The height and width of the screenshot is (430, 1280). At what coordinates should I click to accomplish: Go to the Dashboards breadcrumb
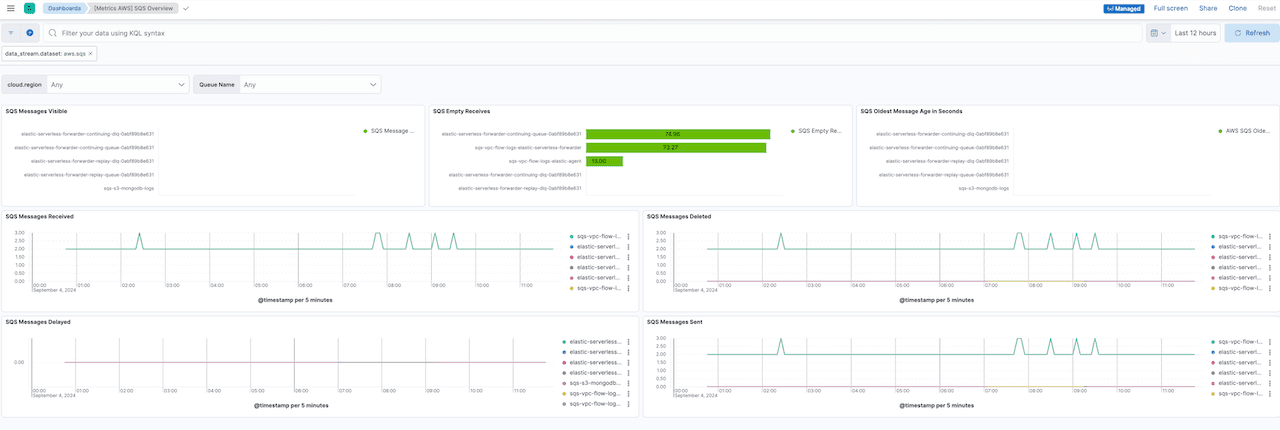pyautogui.click(x=67, y=8)
